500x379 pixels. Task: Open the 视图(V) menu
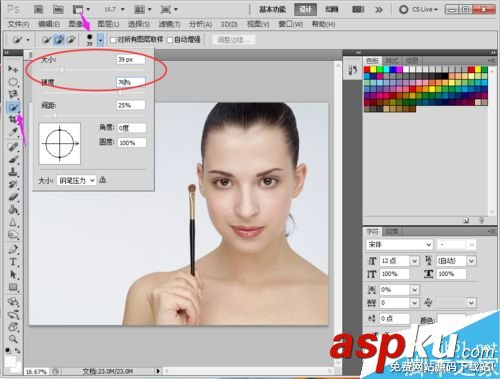(258, 24)
